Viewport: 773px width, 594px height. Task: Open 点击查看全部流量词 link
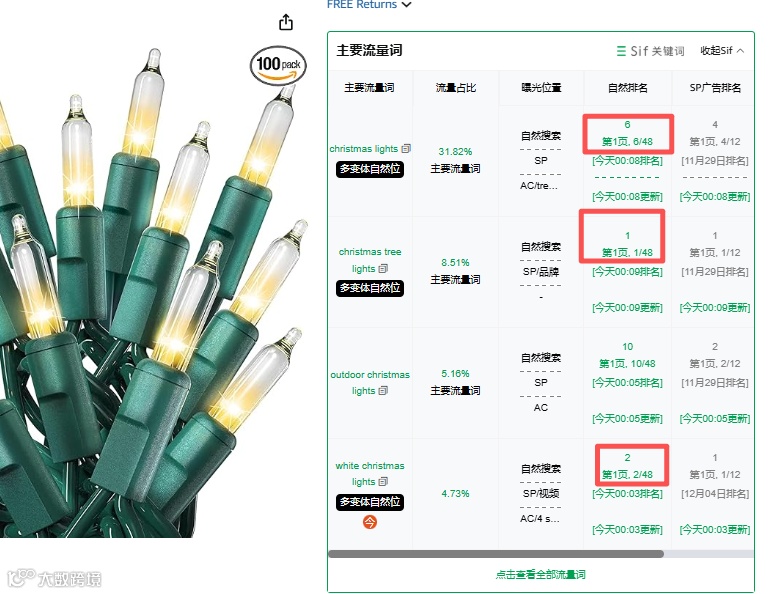540,574
